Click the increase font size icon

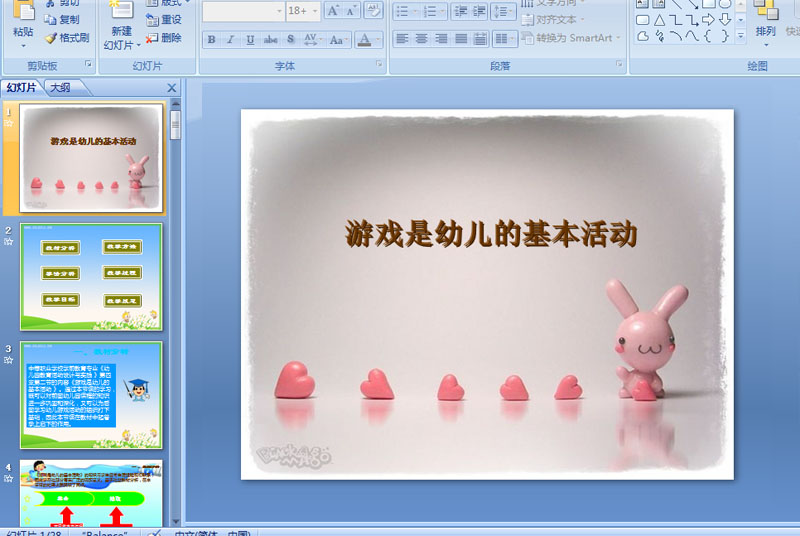coord(334,11)
